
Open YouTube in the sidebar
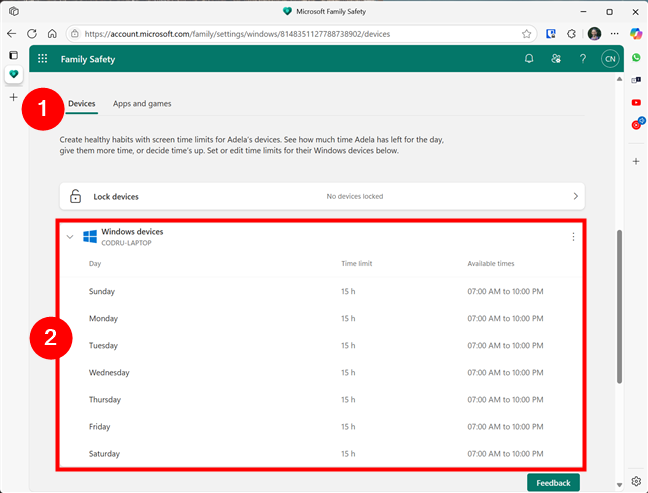[636, 102]
